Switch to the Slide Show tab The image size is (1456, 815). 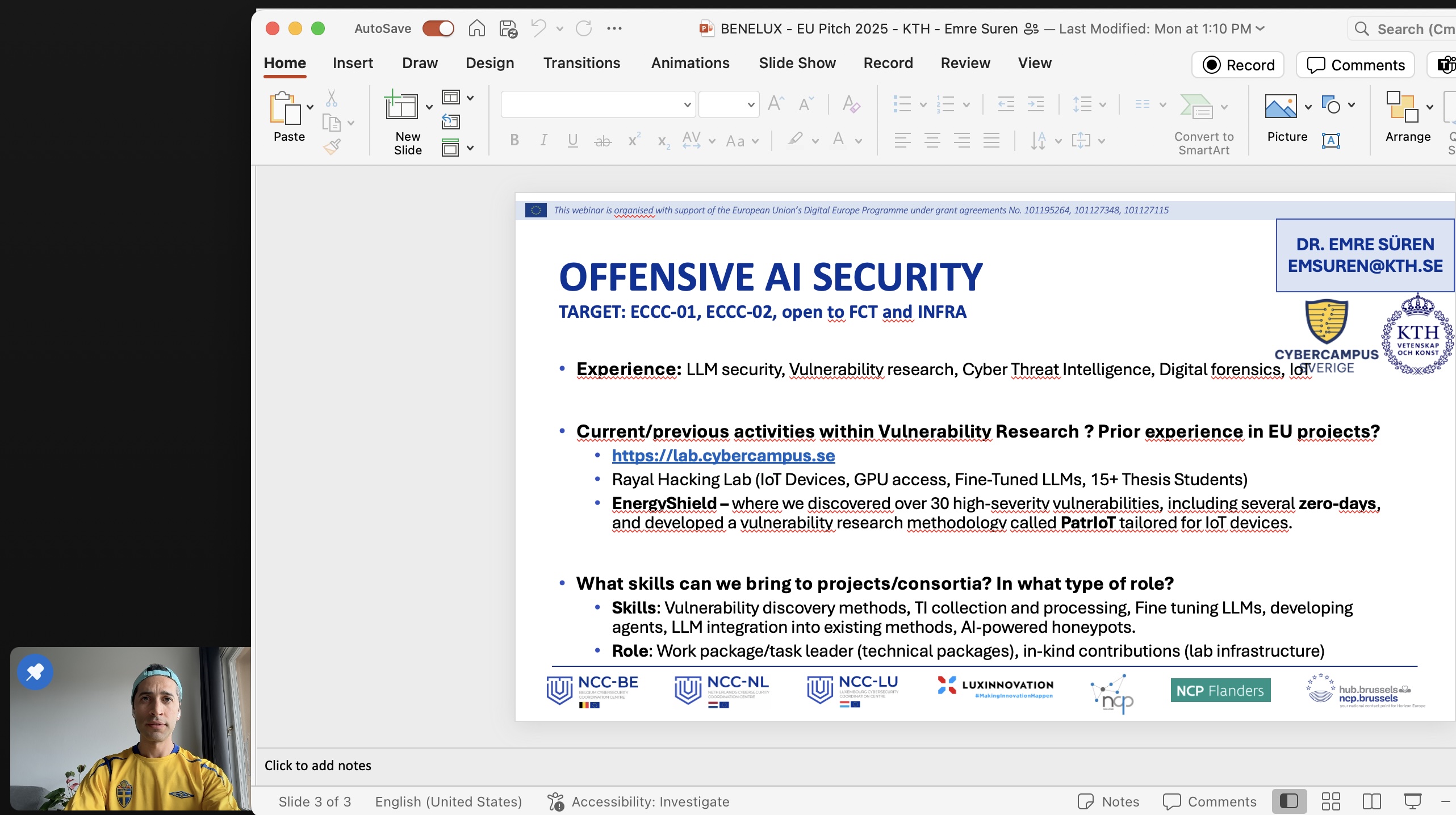click(797, 63)
